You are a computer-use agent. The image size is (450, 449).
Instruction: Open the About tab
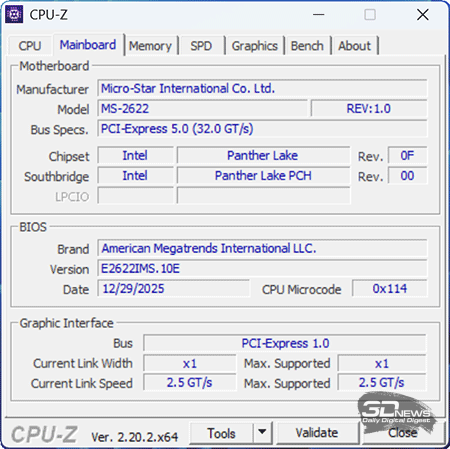[354, 46]
